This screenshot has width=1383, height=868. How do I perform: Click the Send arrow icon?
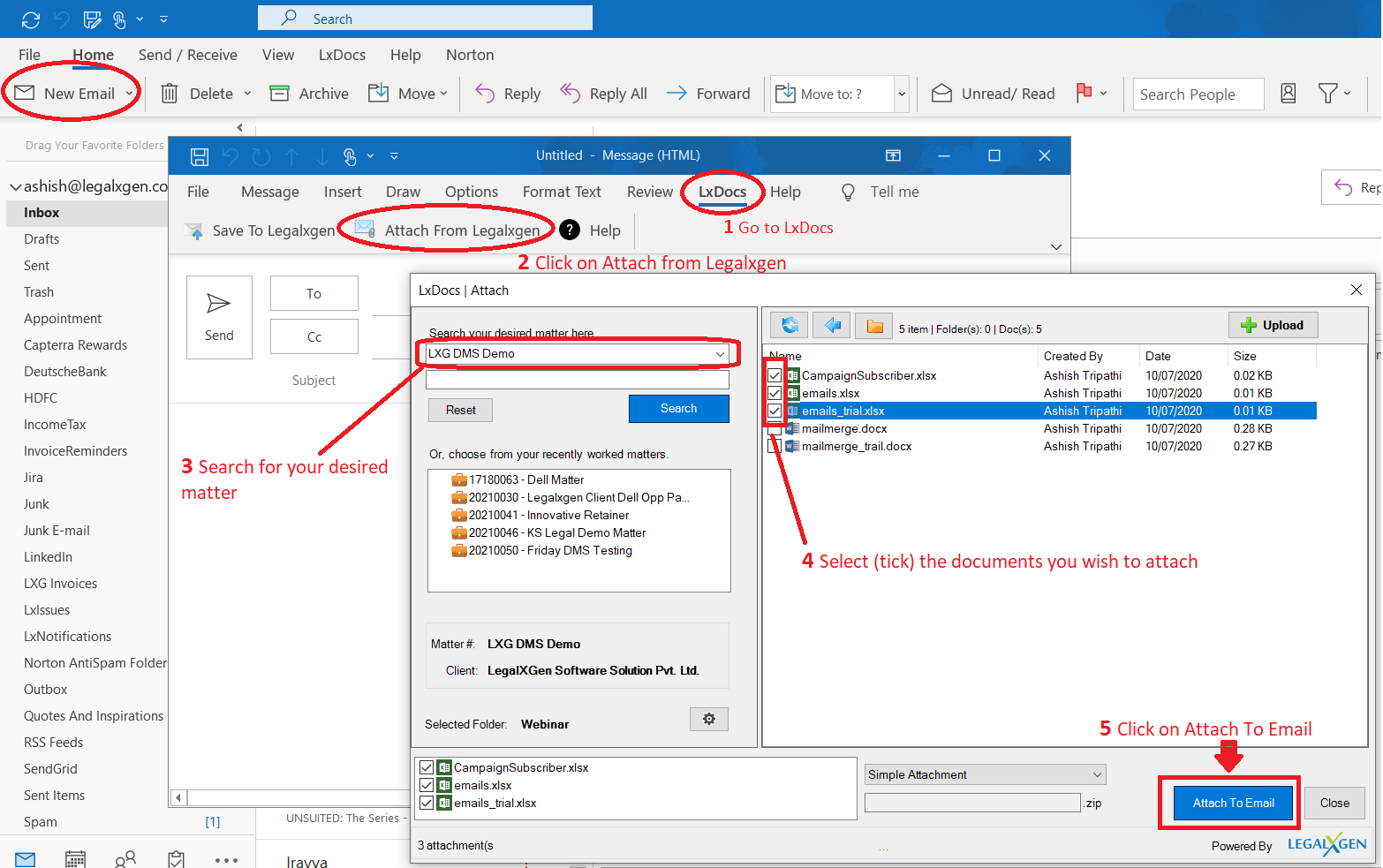(x=218, y=305)
